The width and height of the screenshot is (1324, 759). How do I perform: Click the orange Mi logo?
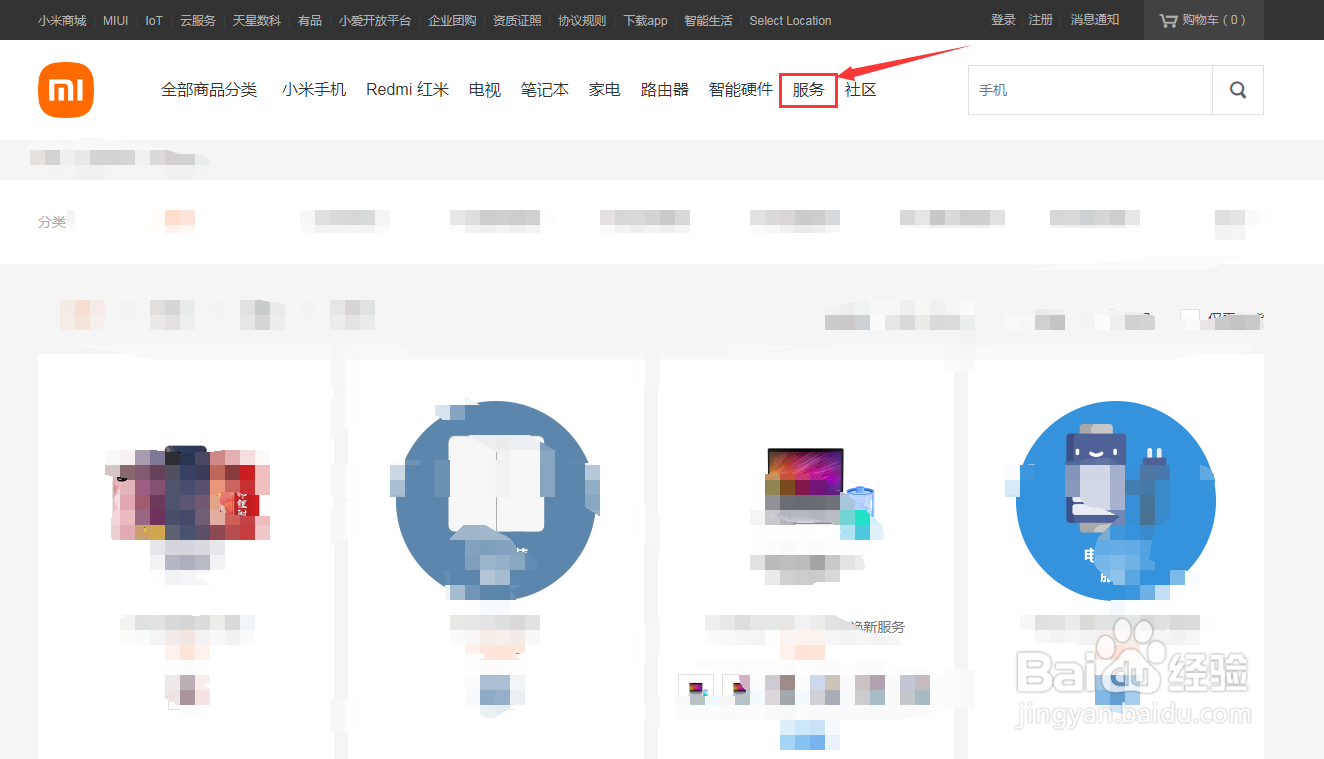coord(66,89)
